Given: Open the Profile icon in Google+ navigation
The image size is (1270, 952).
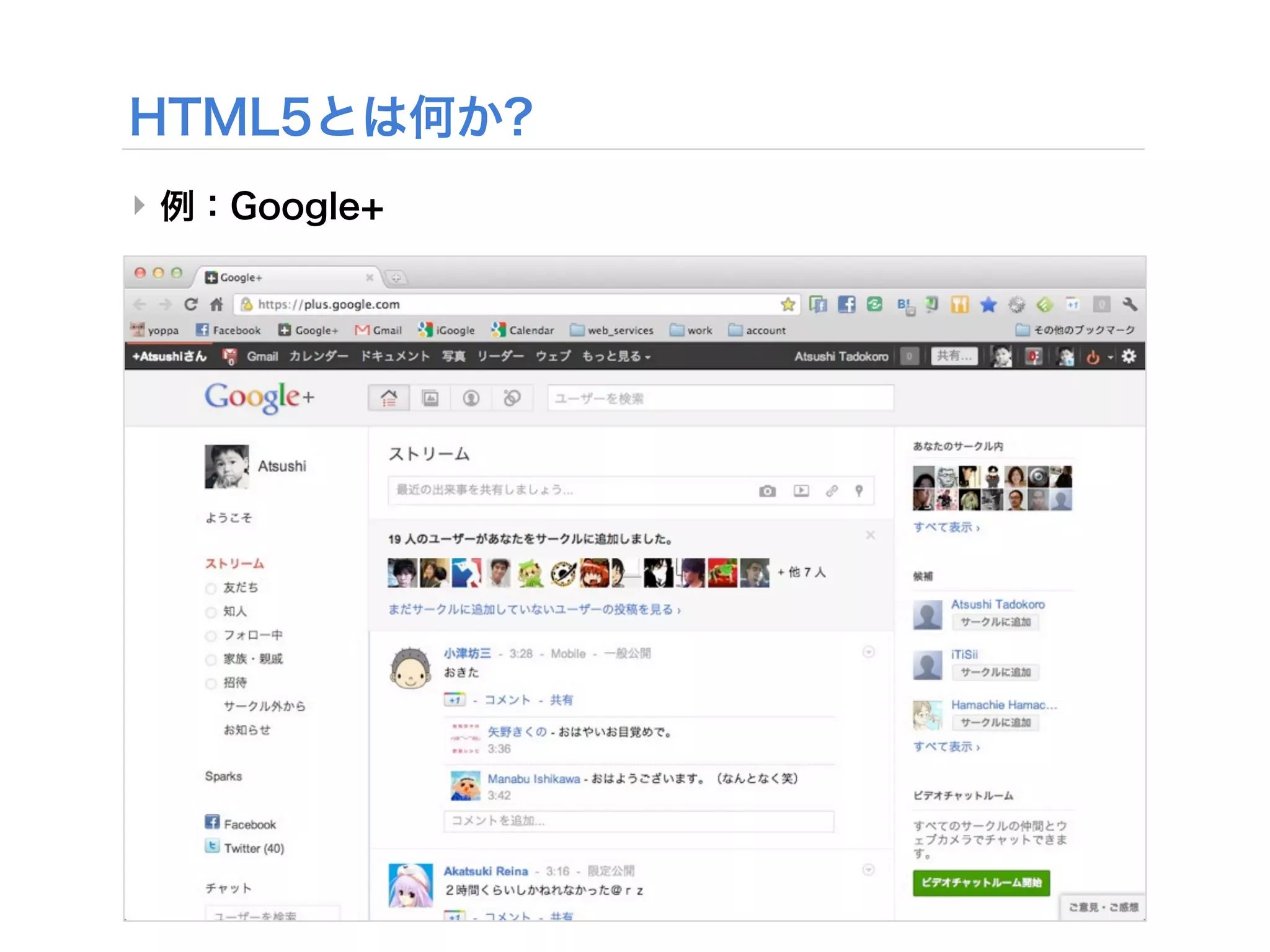Looking at the screenshot, I should (471, 398).
